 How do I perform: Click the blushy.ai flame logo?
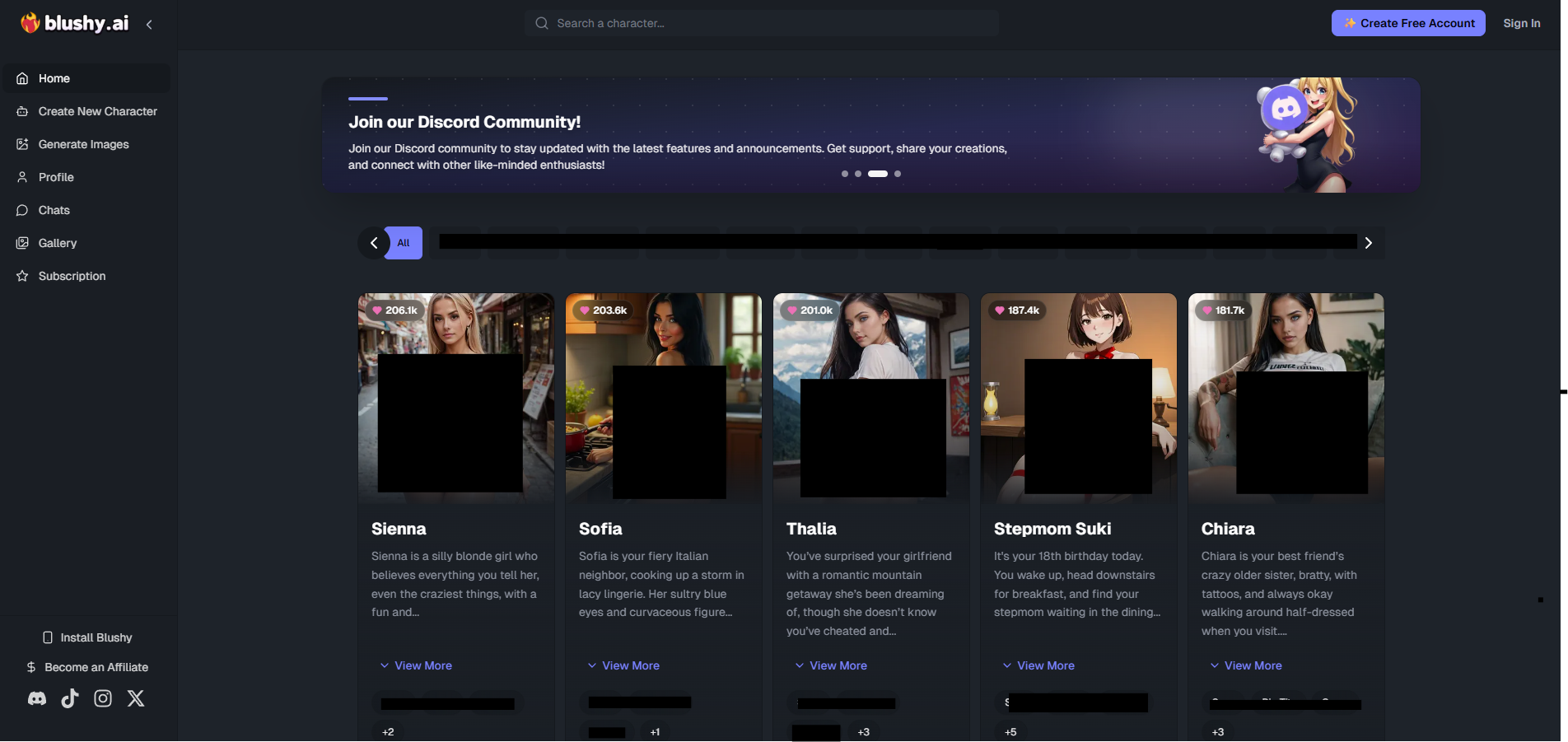click(x=30, y=23)
